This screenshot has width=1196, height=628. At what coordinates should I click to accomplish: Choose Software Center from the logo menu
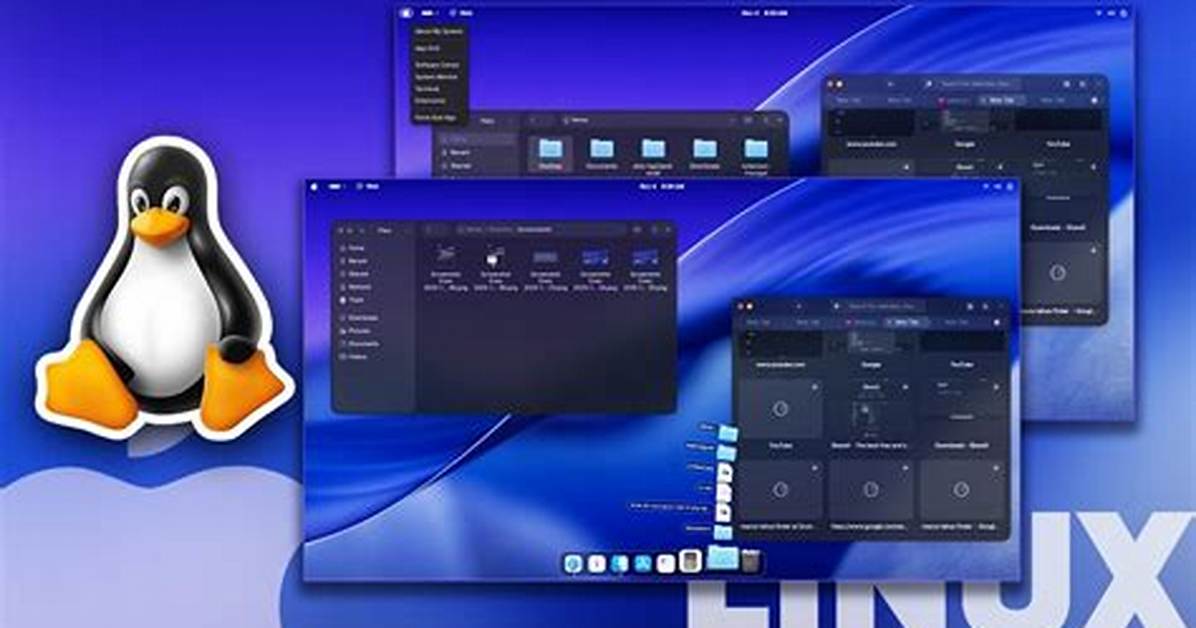tap(437, 65)
